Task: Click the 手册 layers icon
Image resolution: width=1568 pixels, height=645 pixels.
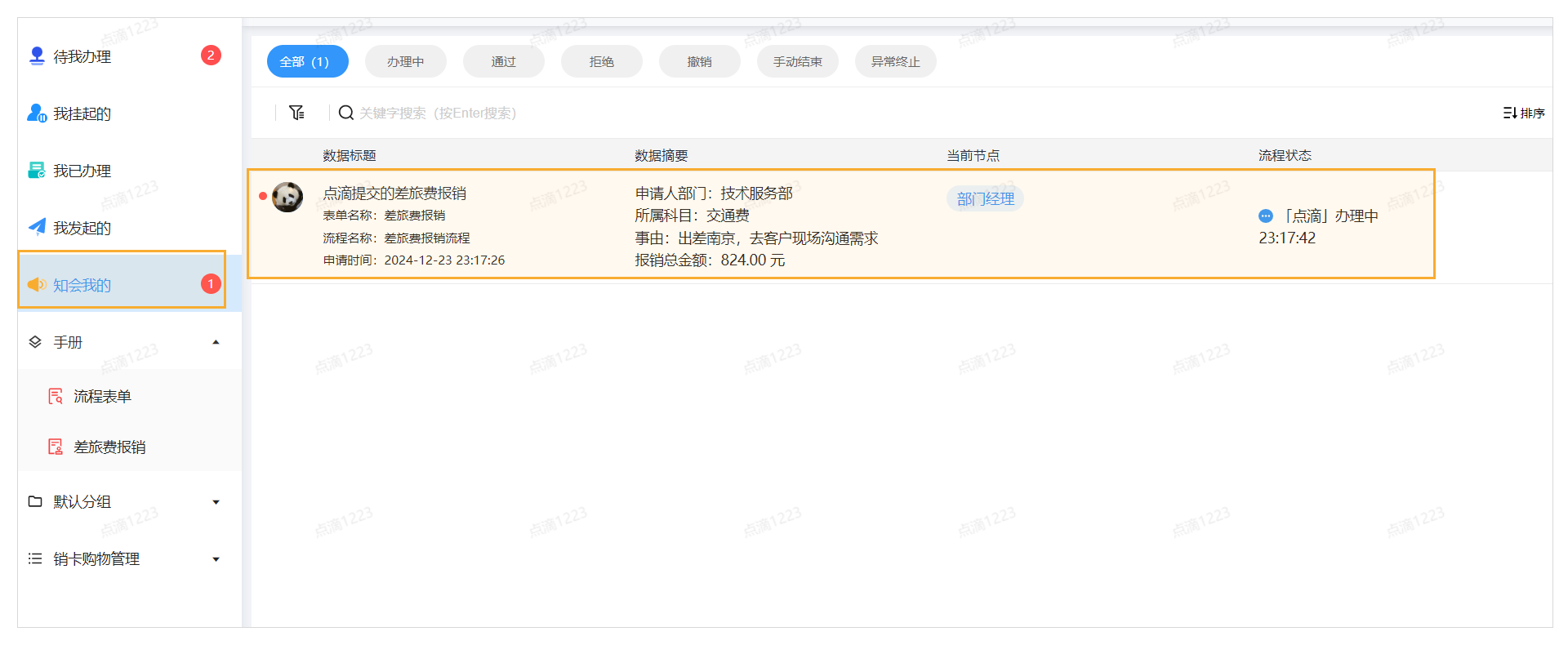Action: click(35, 342)
